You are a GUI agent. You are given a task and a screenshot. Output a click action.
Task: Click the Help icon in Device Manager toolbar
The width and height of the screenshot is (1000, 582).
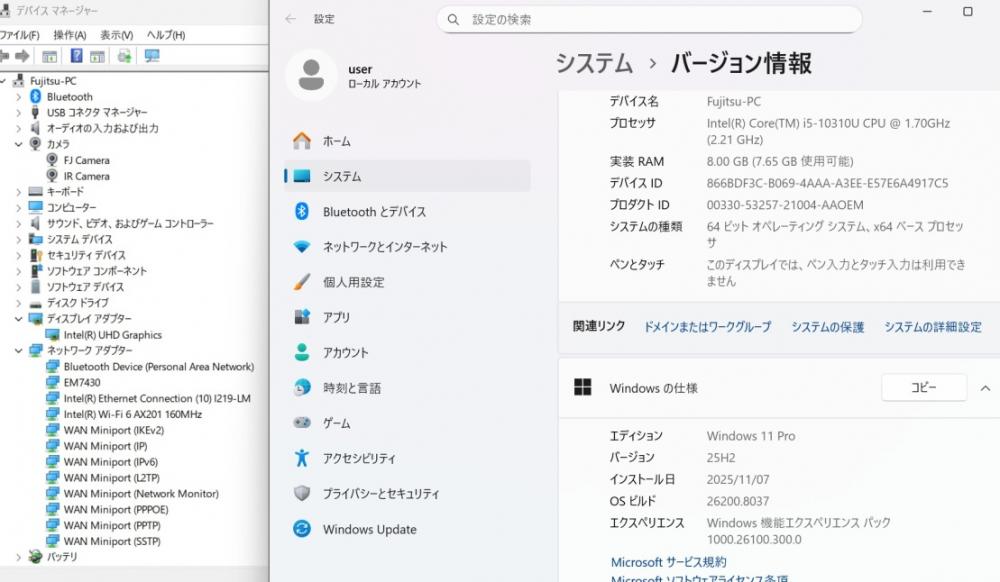coord(77,56)
